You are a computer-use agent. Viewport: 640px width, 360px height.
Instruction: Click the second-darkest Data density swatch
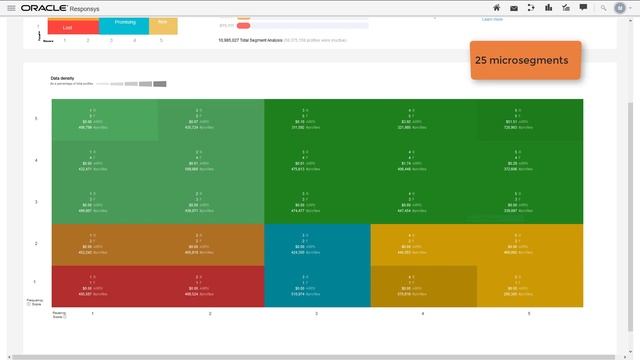[145, 84]
